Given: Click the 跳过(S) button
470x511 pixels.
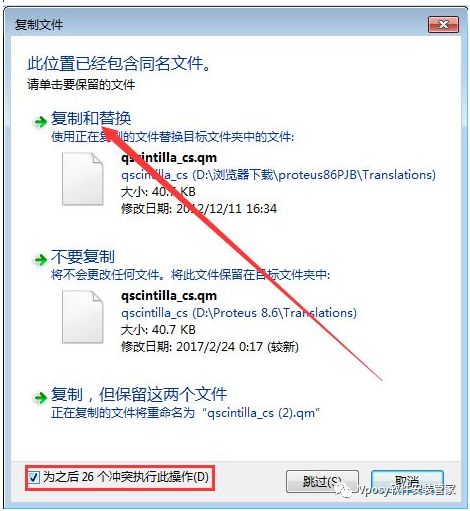Looking at the screenshot, I should pos(322,482).
